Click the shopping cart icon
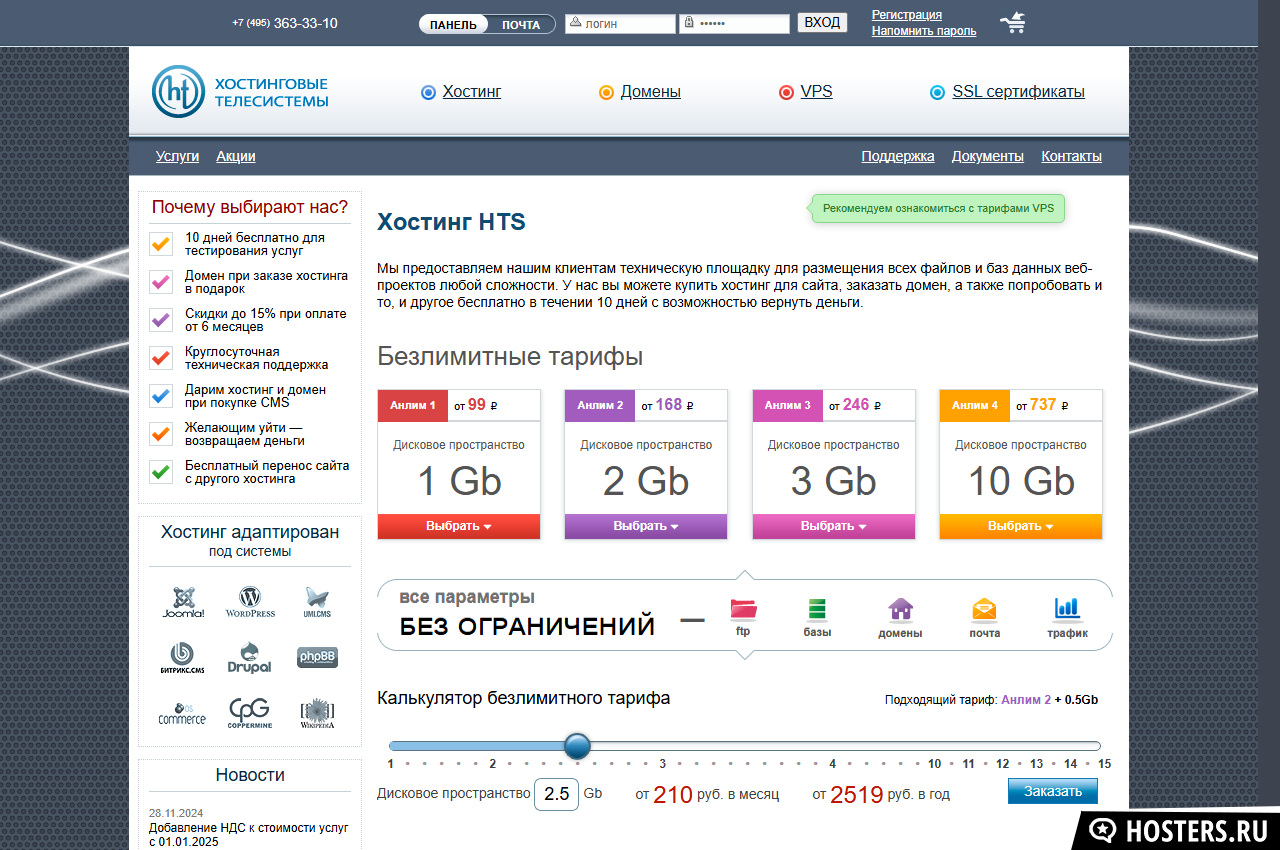 (x=1013, y=23)
